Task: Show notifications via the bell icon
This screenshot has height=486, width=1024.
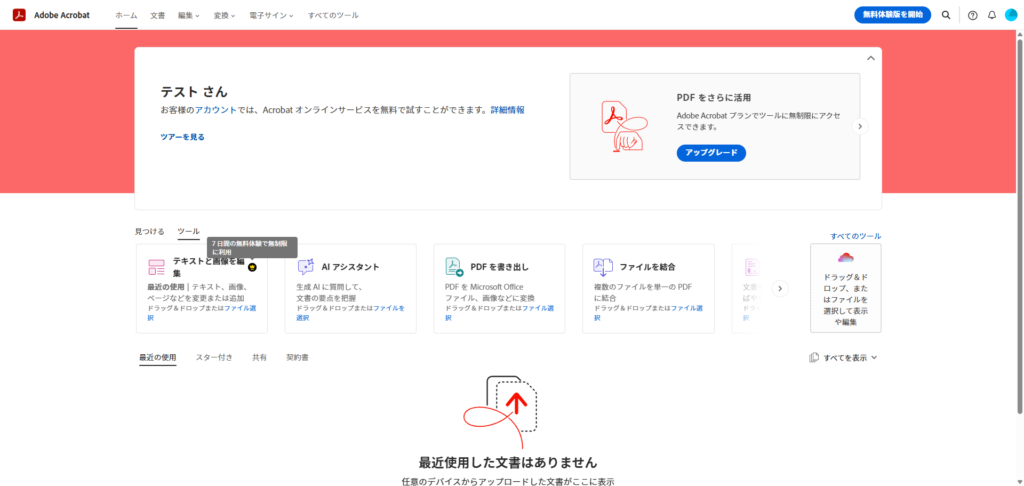Action: pyautogui.click(x=992, y=15)
